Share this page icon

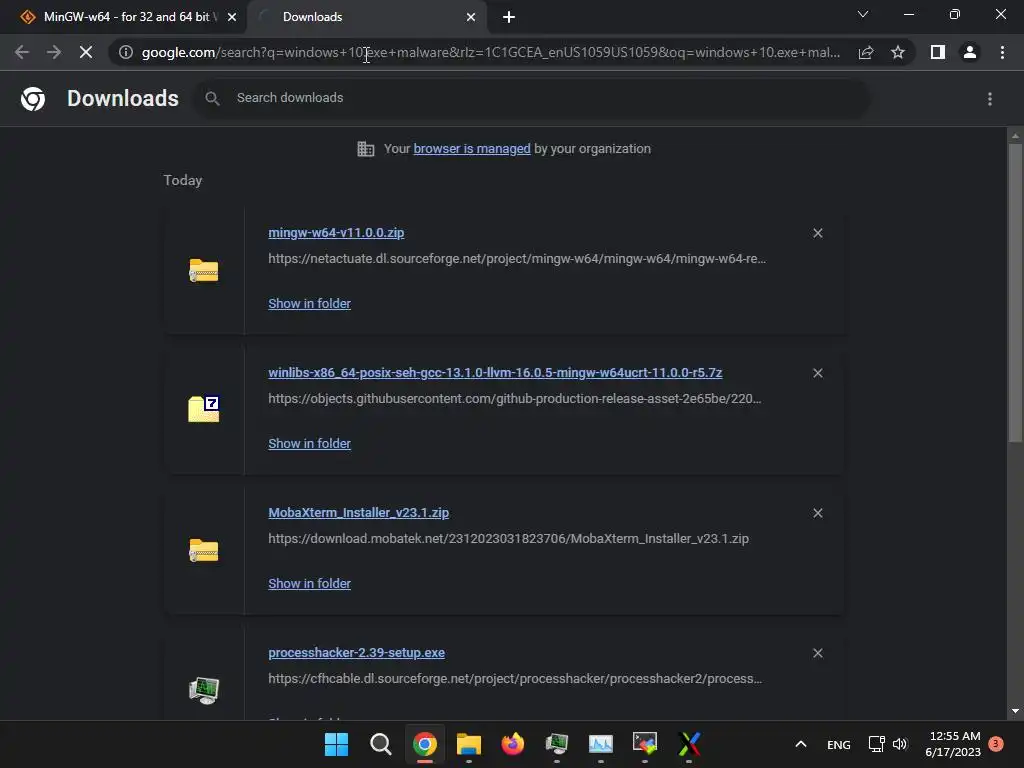(x=866, y=52)
